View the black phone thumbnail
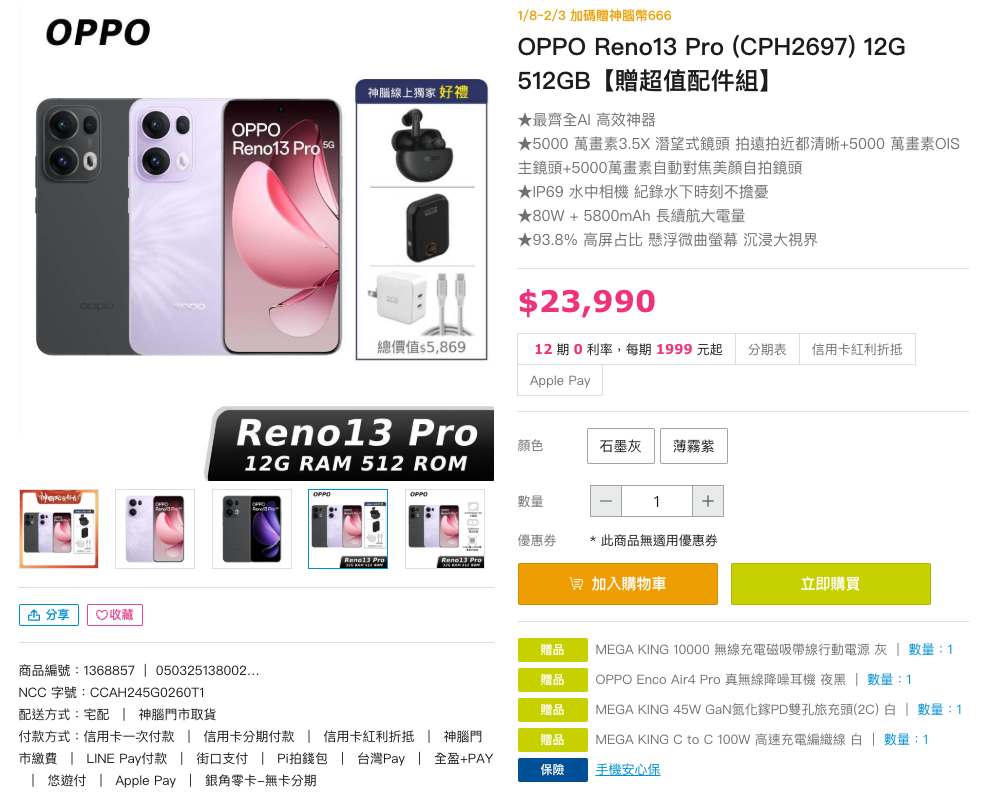Viewport: 982px width, 797px height. tap(252, 529)
